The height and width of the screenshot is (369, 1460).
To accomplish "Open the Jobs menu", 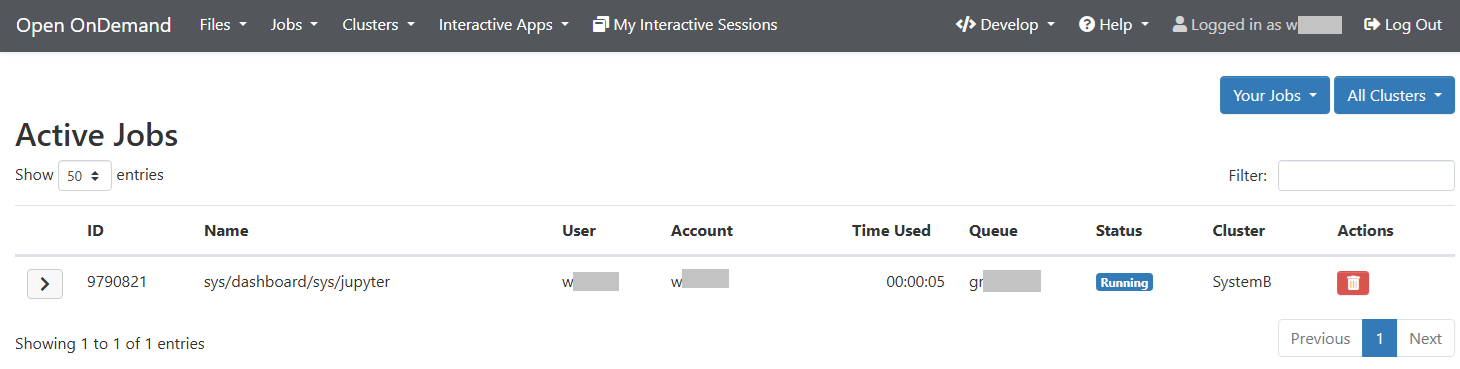I will pos(294,25).
